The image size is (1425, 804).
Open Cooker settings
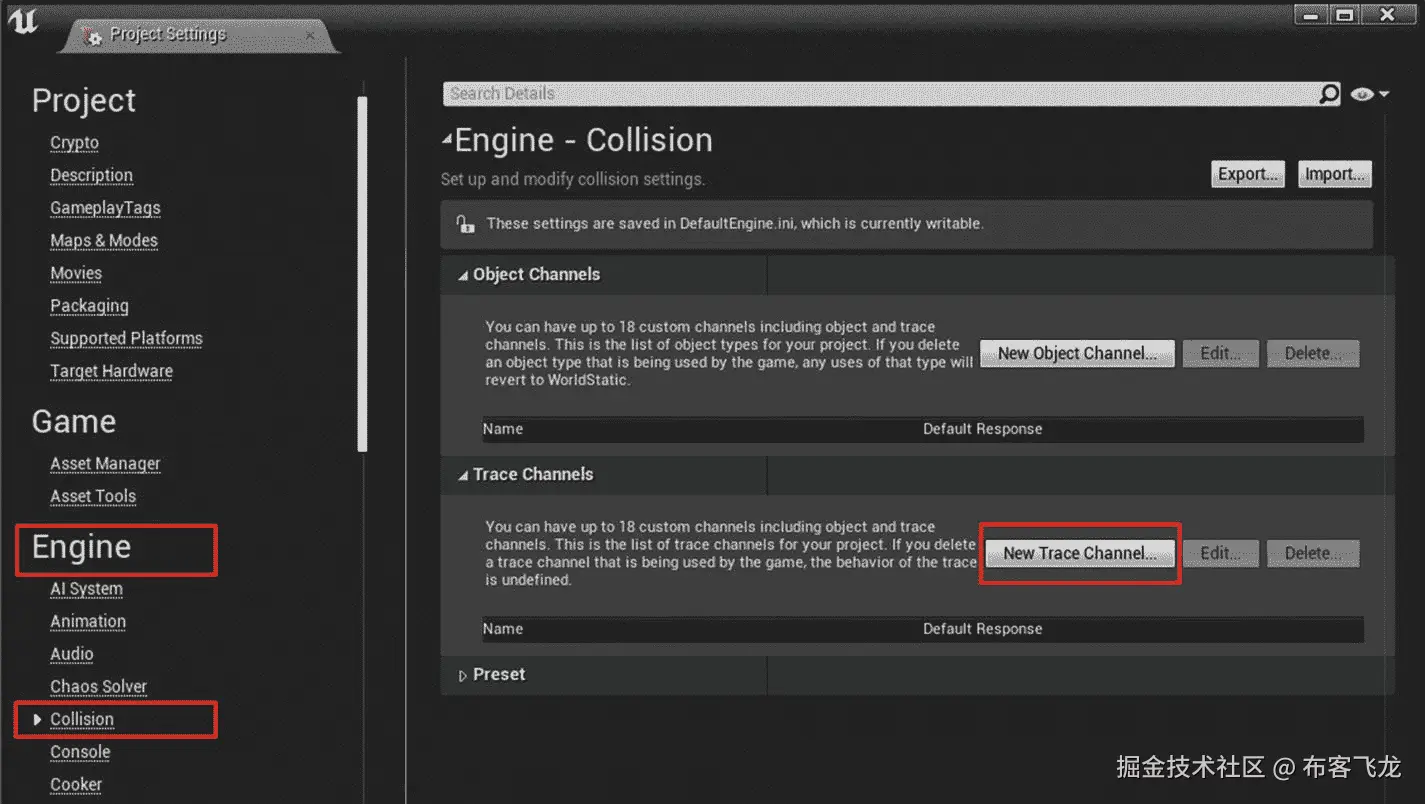pyautogui.click(x=76, y=785)
